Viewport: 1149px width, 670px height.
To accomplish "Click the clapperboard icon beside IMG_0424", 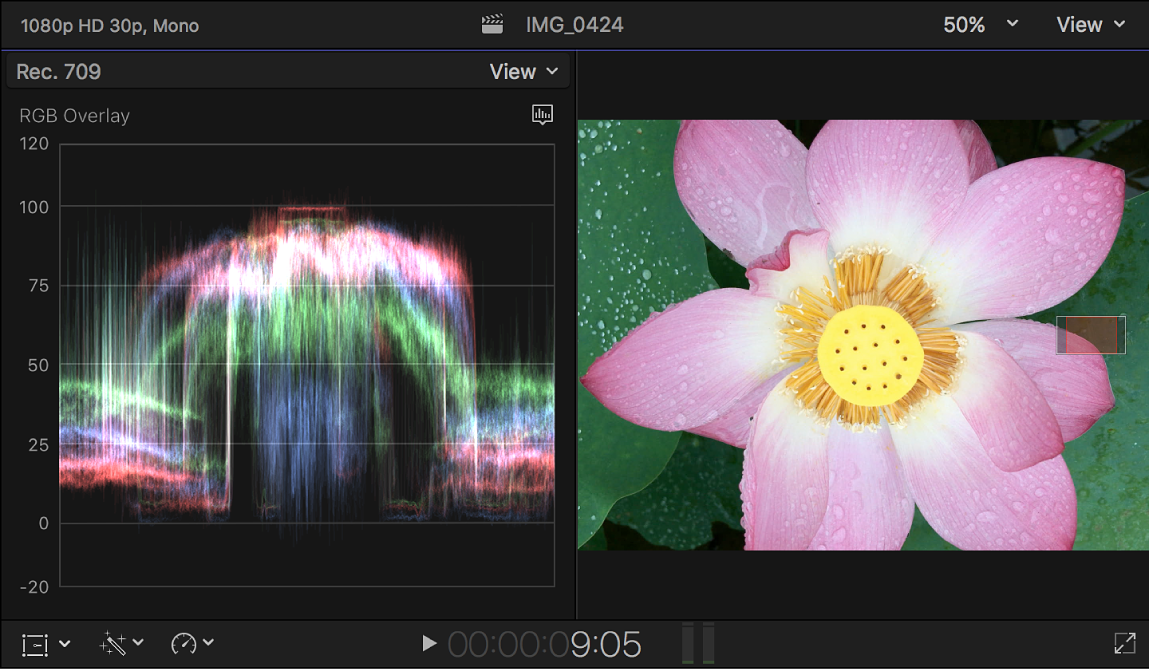I will [x=492, y=22].
